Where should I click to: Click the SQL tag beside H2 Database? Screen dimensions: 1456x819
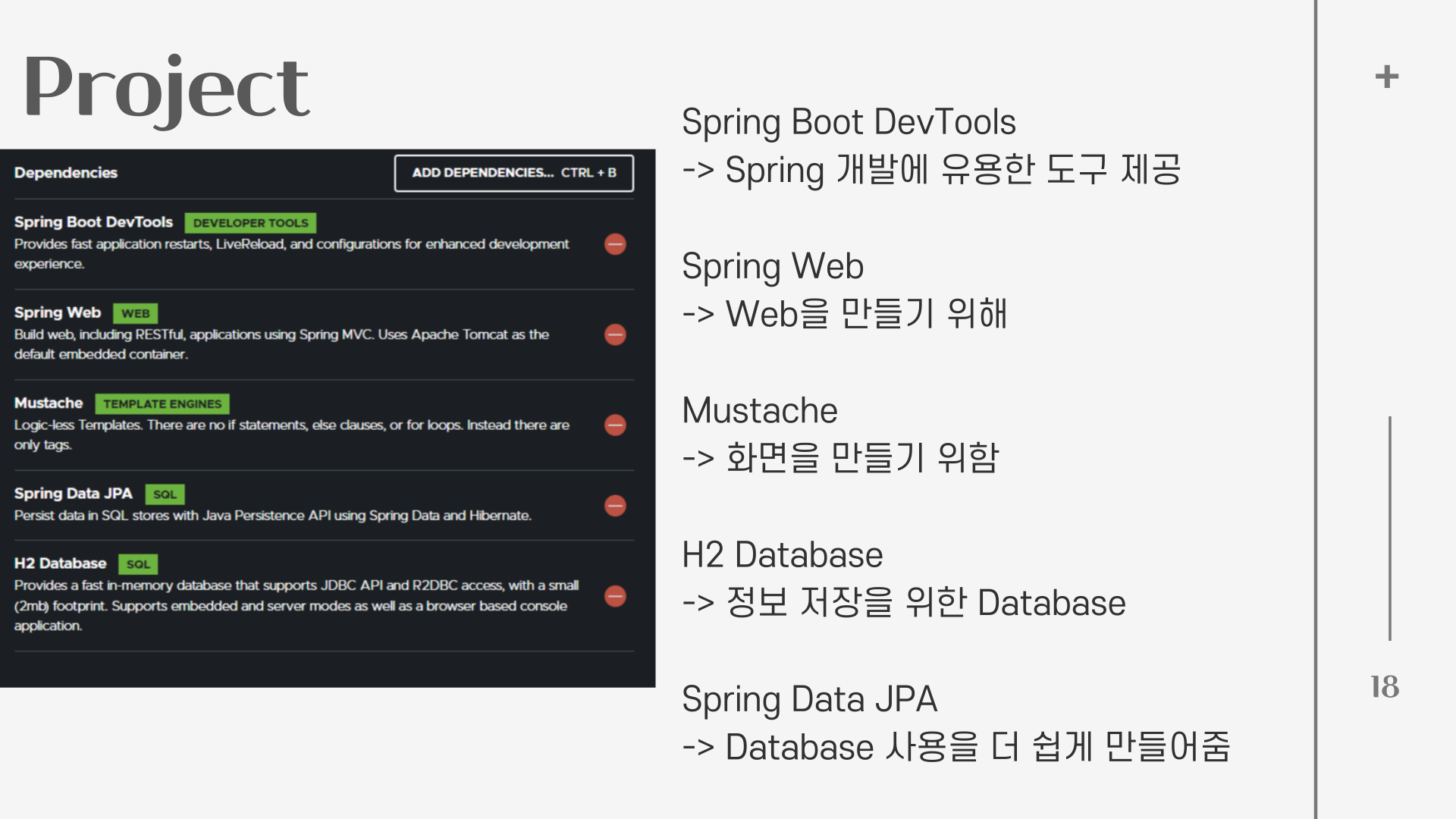coord(138,564)
